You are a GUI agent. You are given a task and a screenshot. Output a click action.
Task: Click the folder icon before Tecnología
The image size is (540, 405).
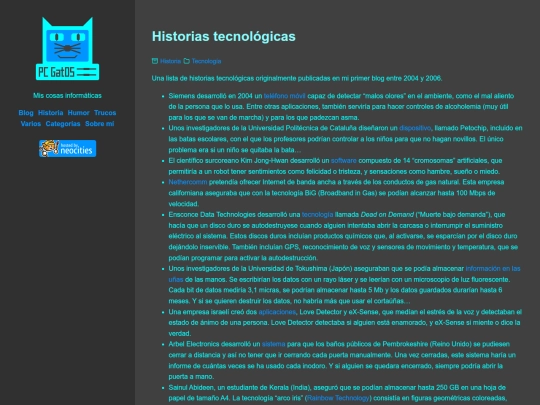coord(187,61)
